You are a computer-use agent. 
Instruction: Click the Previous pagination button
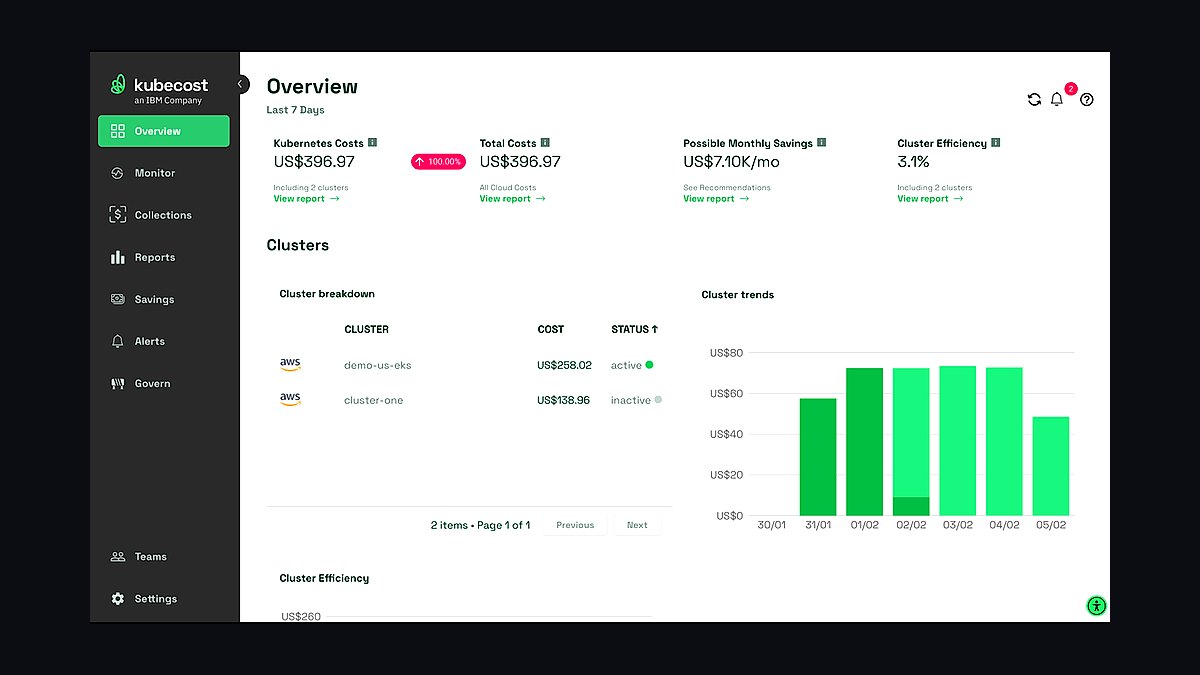(x=575, y=525)
